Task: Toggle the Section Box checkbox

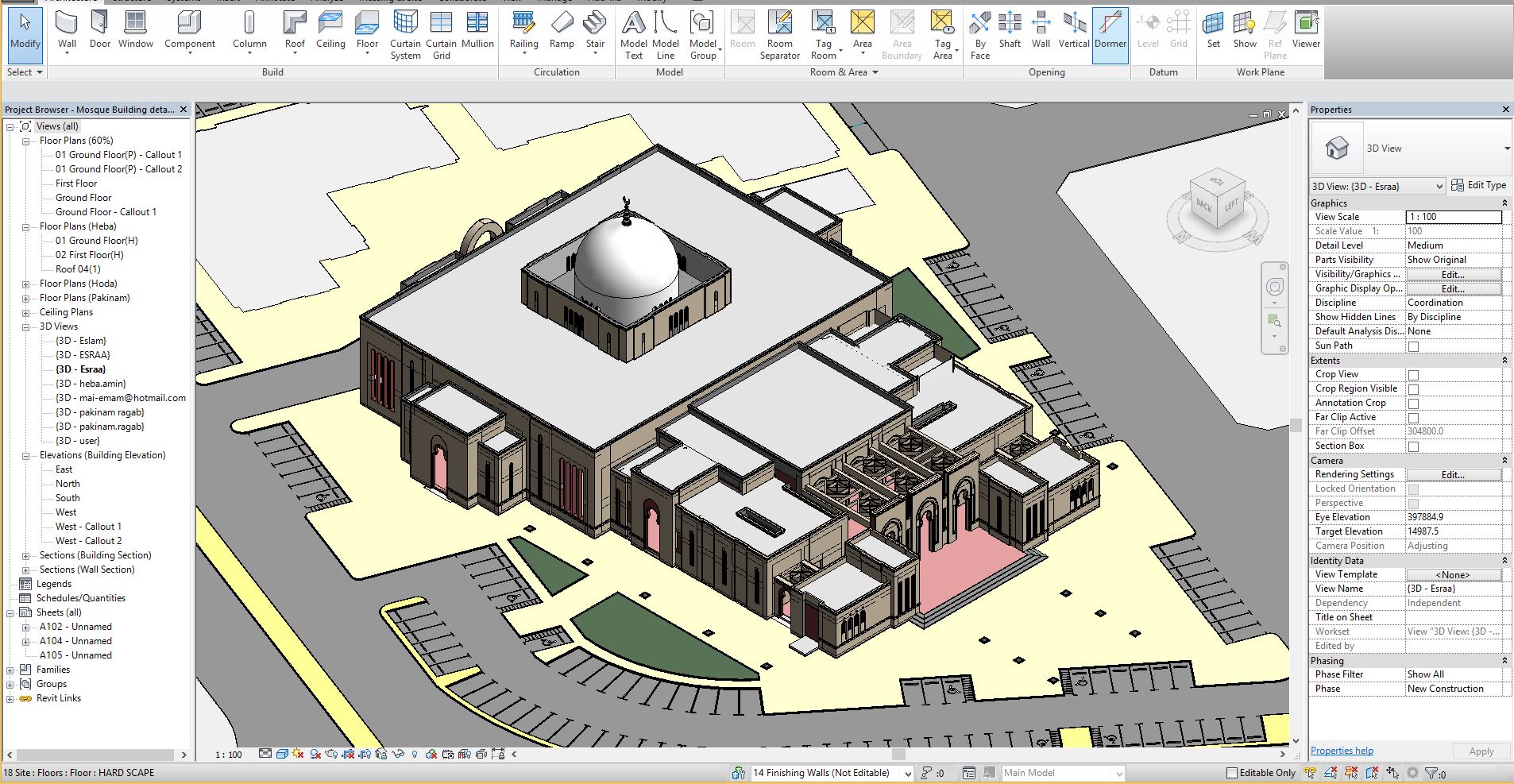Action: click(1413, 446)
